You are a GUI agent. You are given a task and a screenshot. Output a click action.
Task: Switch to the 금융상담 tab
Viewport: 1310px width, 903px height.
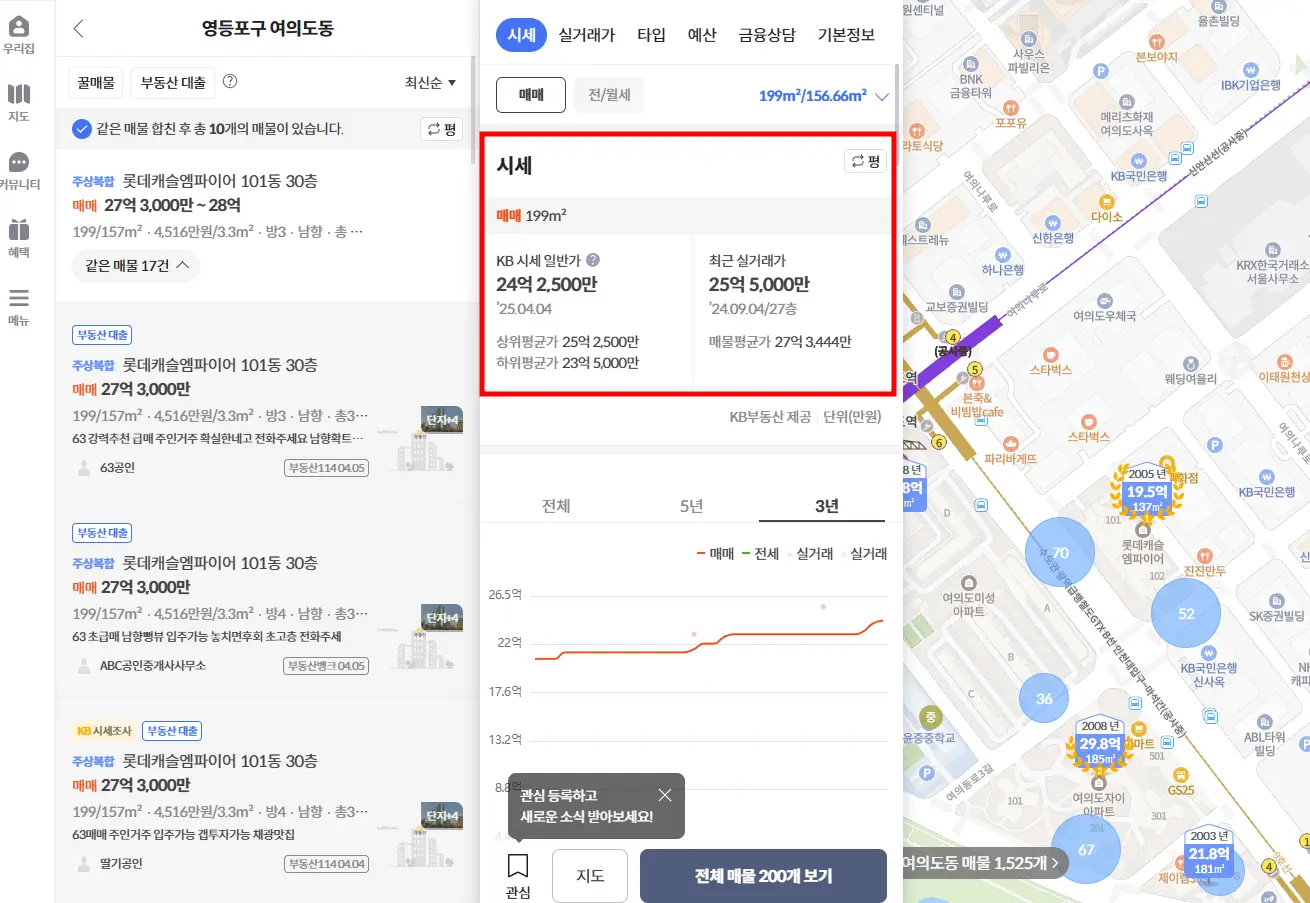(x=767, y=35)
